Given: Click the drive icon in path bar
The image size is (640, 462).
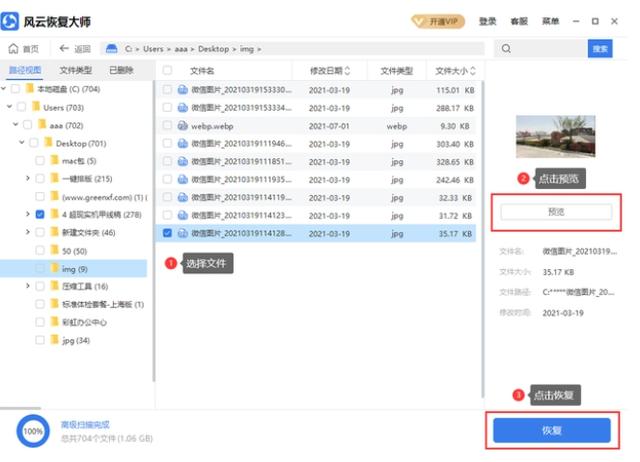Looking at the screenshot, I should click(x=111, y=49).
